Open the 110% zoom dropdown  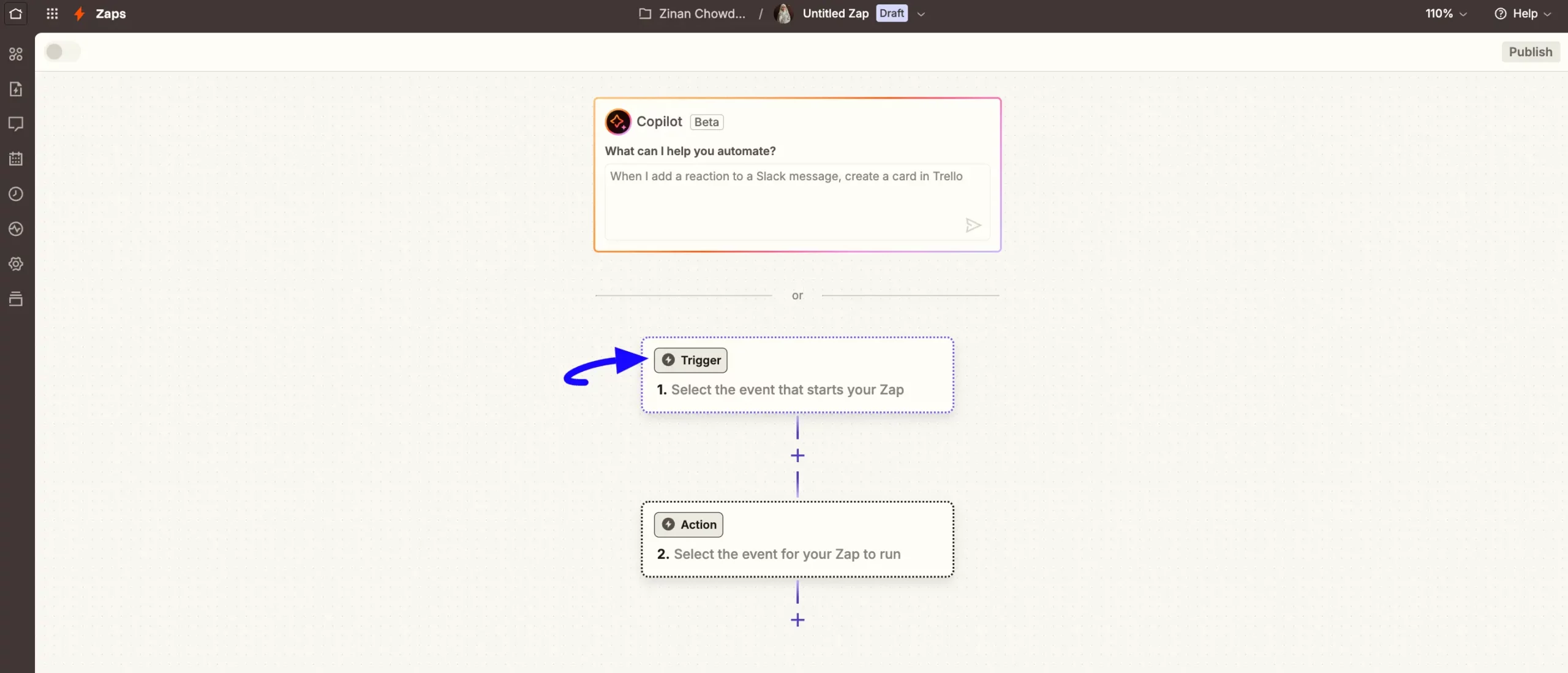click(x=1445, y=13)
